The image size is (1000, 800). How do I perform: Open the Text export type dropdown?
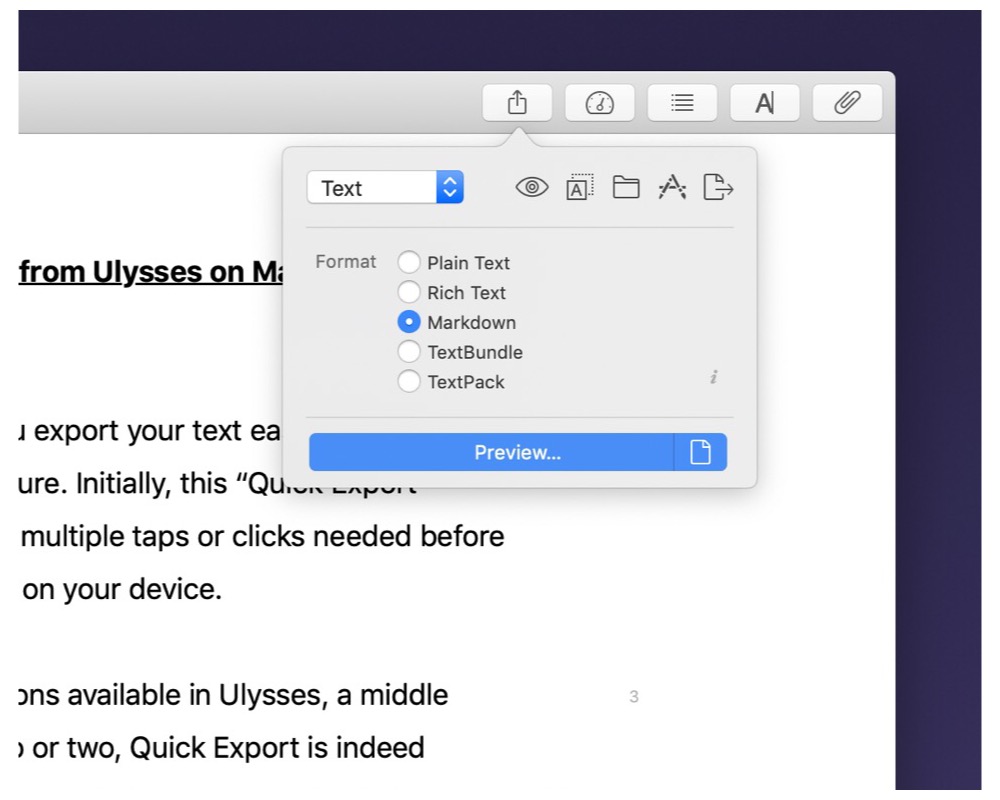385,188
